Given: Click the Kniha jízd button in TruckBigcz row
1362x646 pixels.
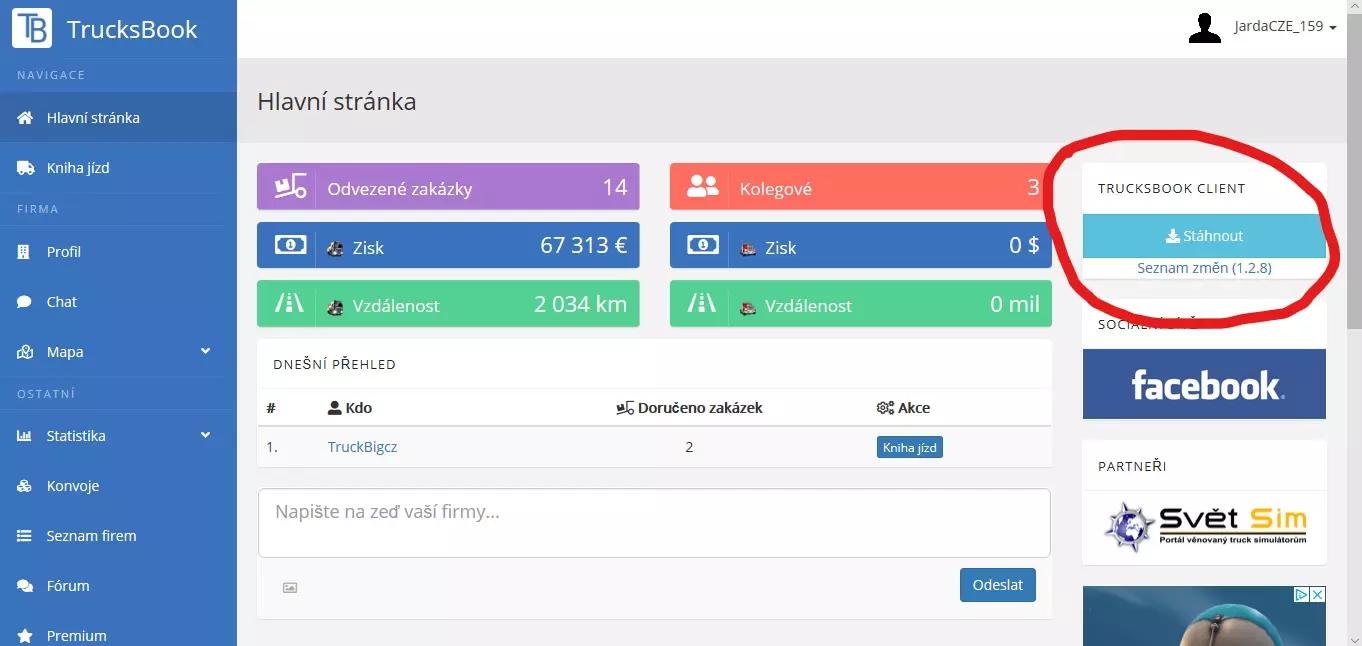Looking at the screenshot, I should click(x=910, y=447).
